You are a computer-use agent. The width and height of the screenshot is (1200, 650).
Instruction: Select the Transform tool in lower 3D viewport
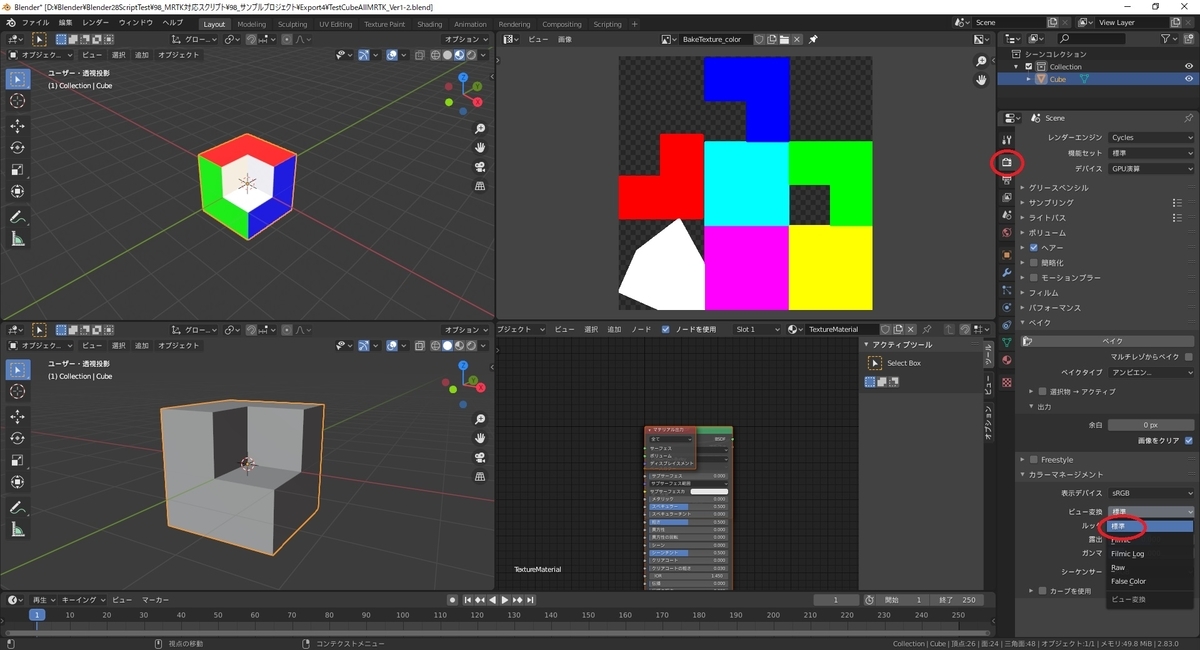pyautogui.click(x=17, y=482)
